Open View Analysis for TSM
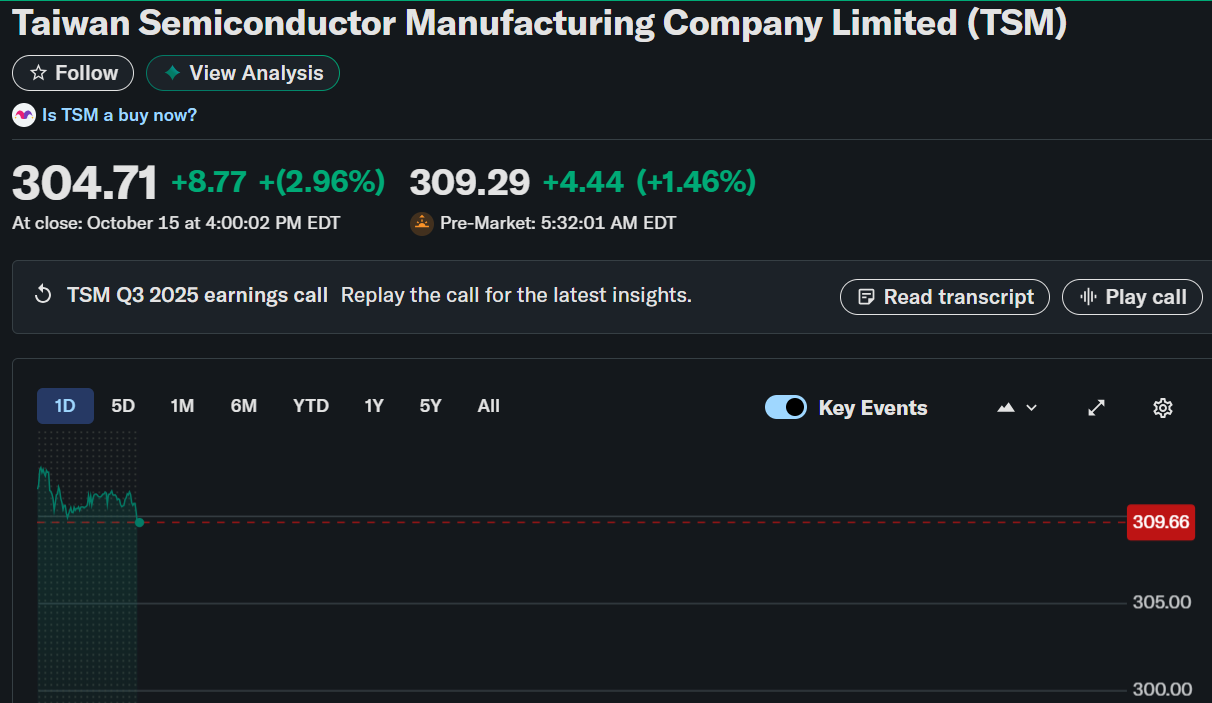This screenshot has height=703, width=1212. click(243, 73)
